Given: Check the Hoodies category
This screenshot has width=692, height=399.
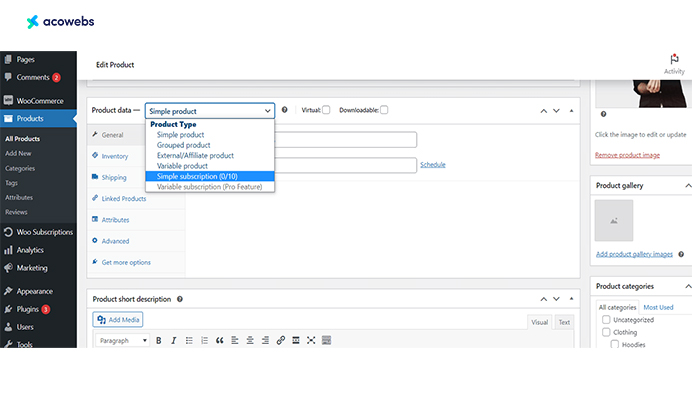Looking at the screenshot, I should pyautogui.click(x=614, y=344).
